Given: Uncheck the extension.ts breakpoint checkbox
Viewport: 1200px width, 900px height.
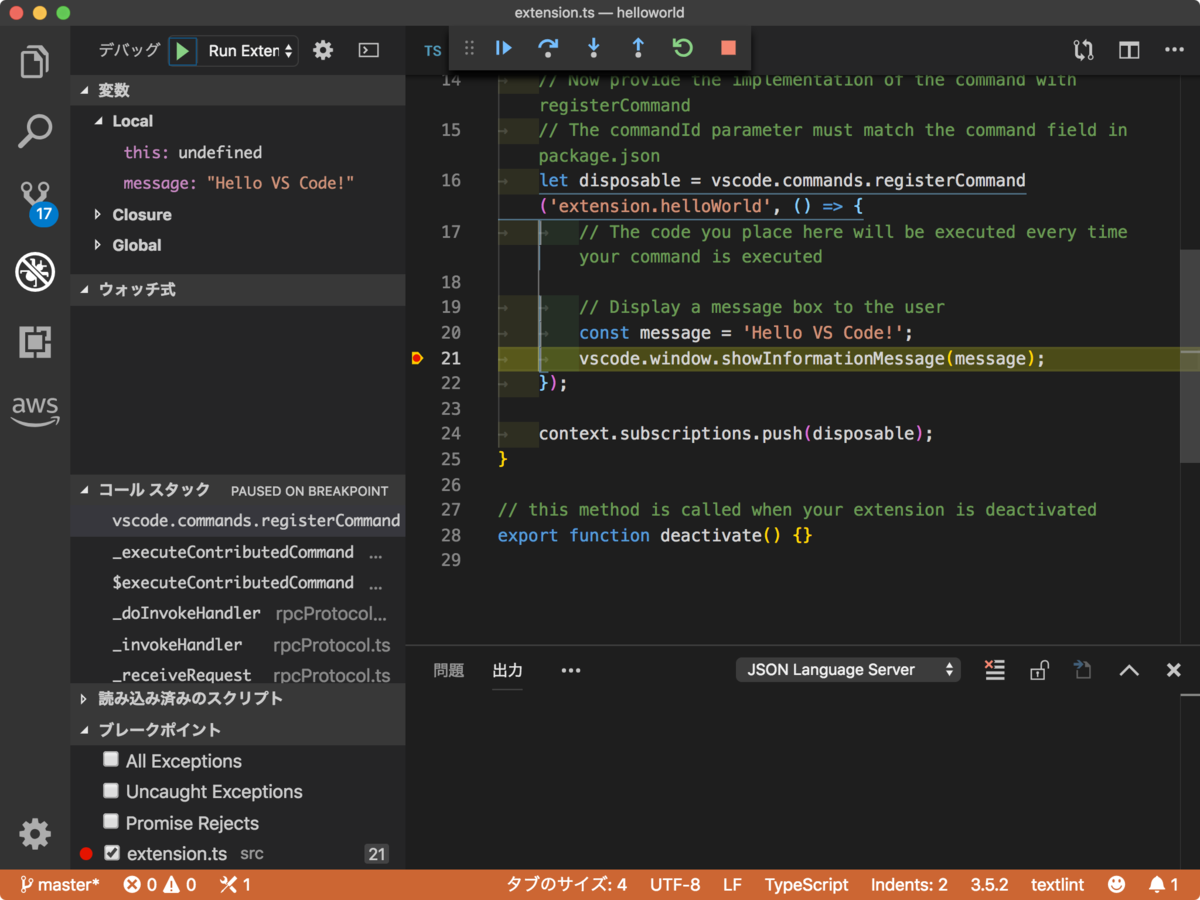Looking at the screenshot, I should (x=112, y=853).
